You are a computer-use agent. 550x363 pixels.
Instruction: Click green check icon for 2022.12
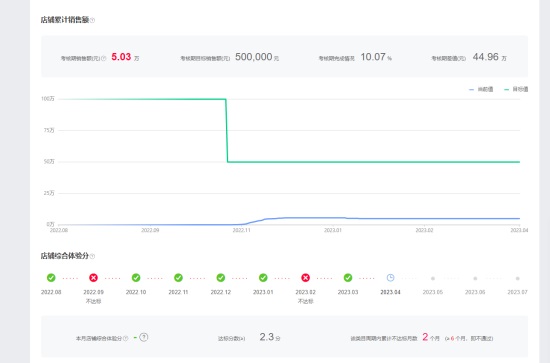click(221, 278)
